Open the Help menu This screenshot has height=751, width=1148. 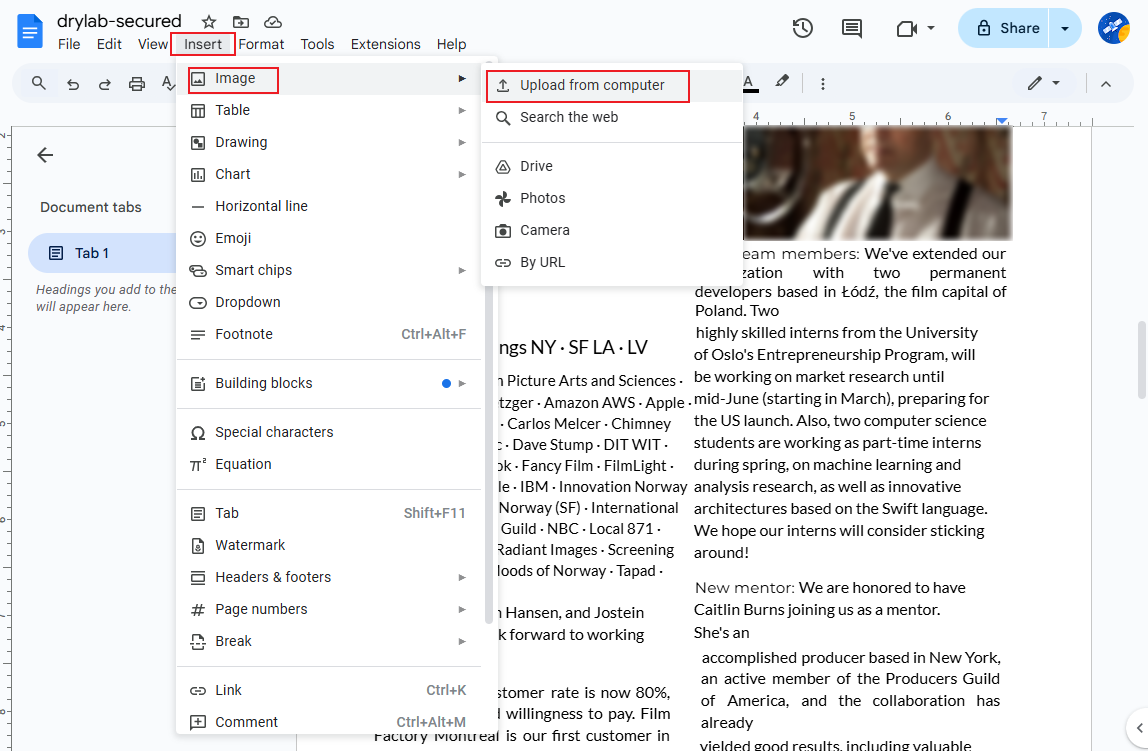(x=451, y=44)
